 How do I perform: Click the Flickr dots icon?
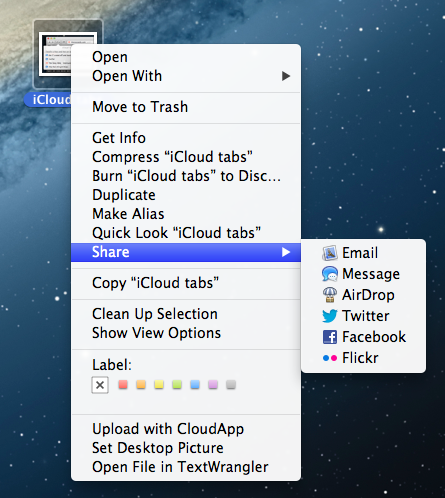click(x=330, y=358)
